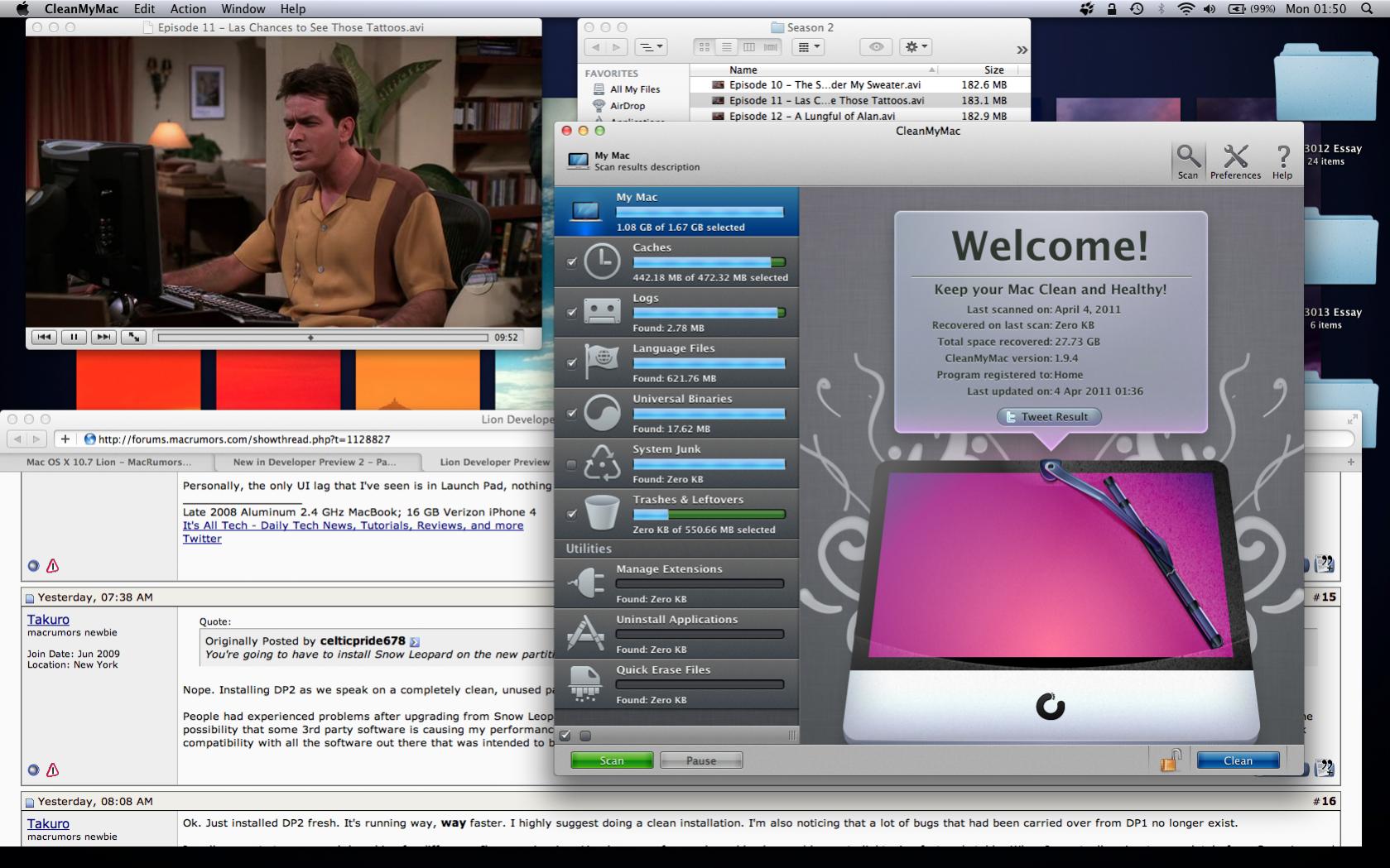1390x868 pixels.
Task: Select the Caches clock icon
Action: 602,261
